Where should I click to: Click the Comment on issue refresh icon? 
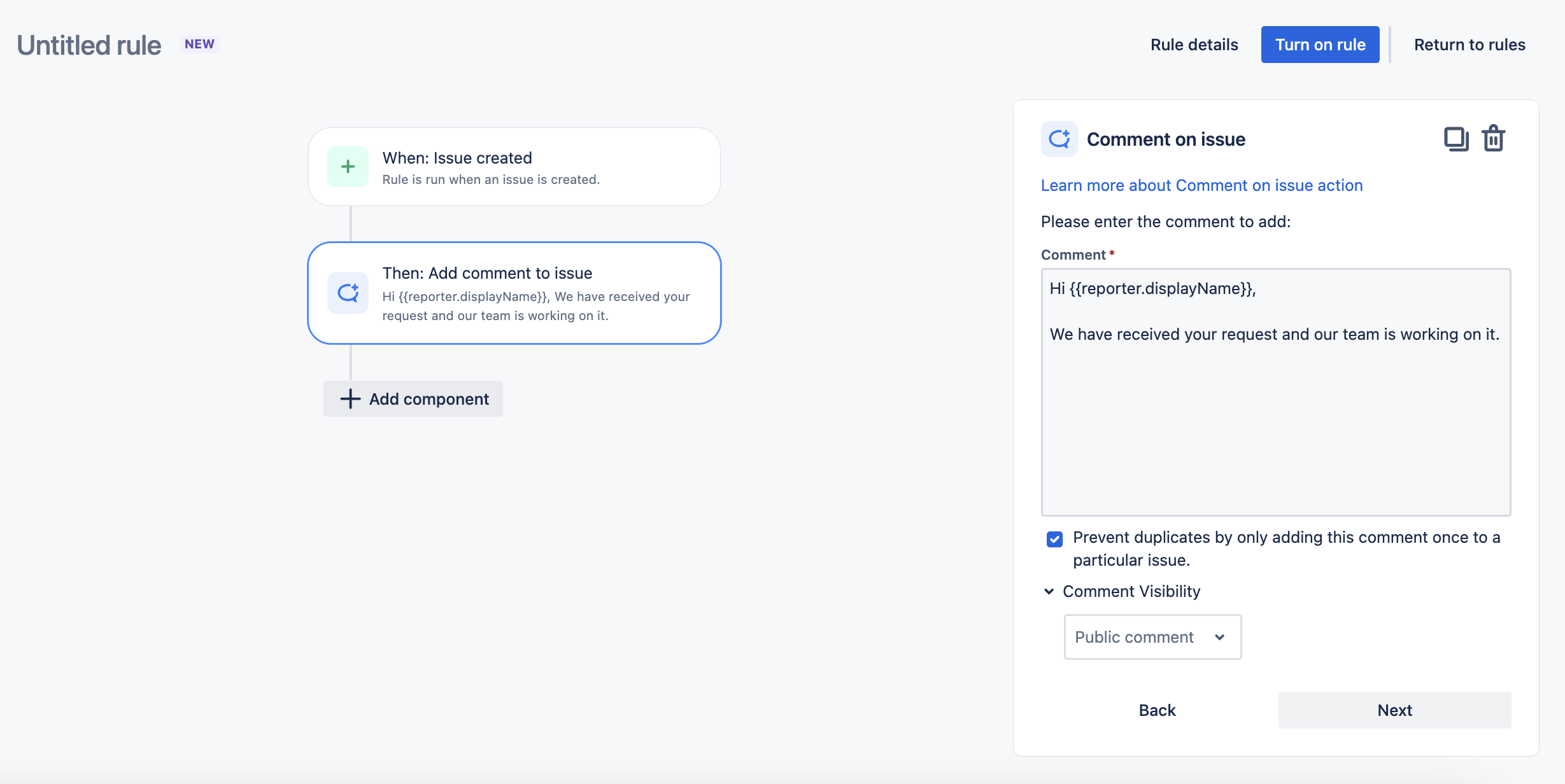[1058, 139]
